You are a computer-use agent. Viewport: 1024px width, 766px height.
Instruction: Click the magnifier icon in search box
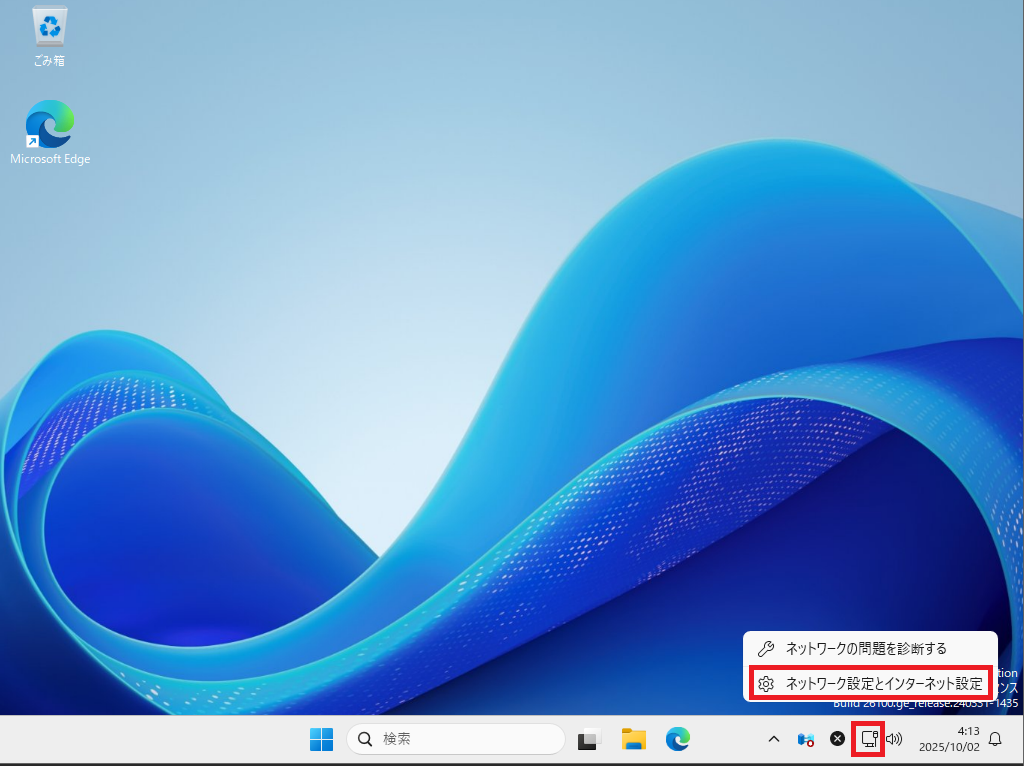tap(365, 739)
